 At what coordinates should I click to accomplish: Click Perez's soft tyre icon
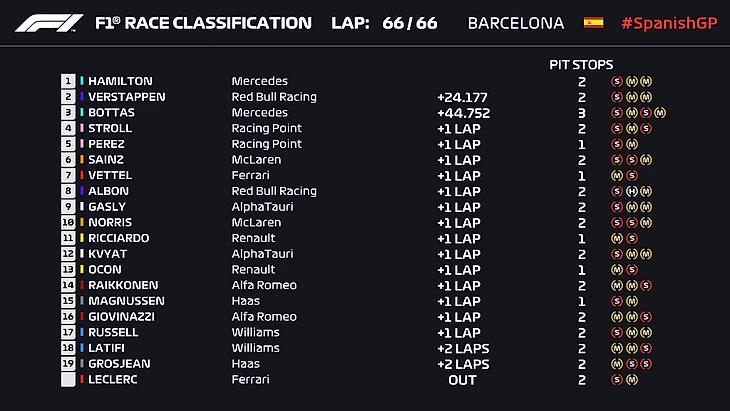click(617, 144)
